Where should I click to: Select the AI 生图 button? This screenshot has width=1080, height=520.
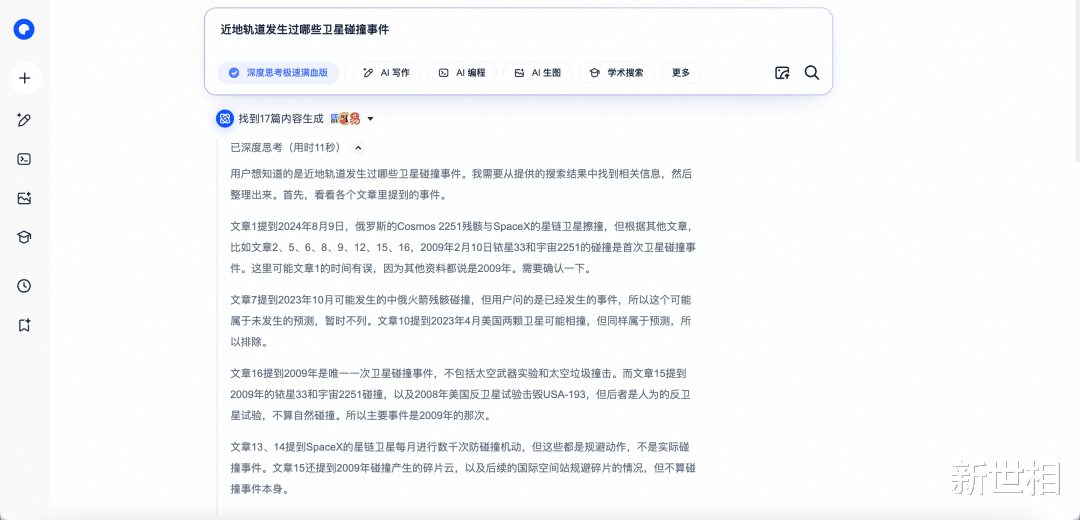pyautogui.click(x=537, y=72)
